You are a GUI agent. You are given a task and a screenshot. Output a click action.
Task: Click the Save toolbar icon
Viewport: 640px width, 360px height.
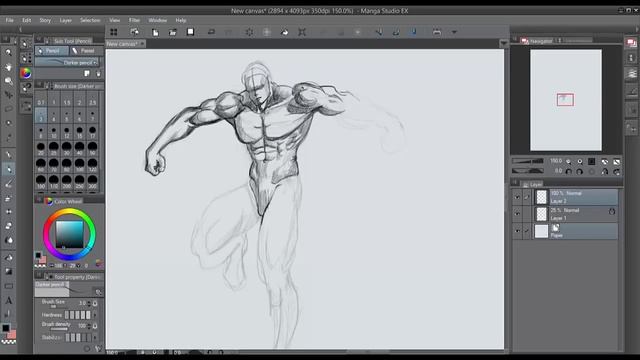click(190, 32)
